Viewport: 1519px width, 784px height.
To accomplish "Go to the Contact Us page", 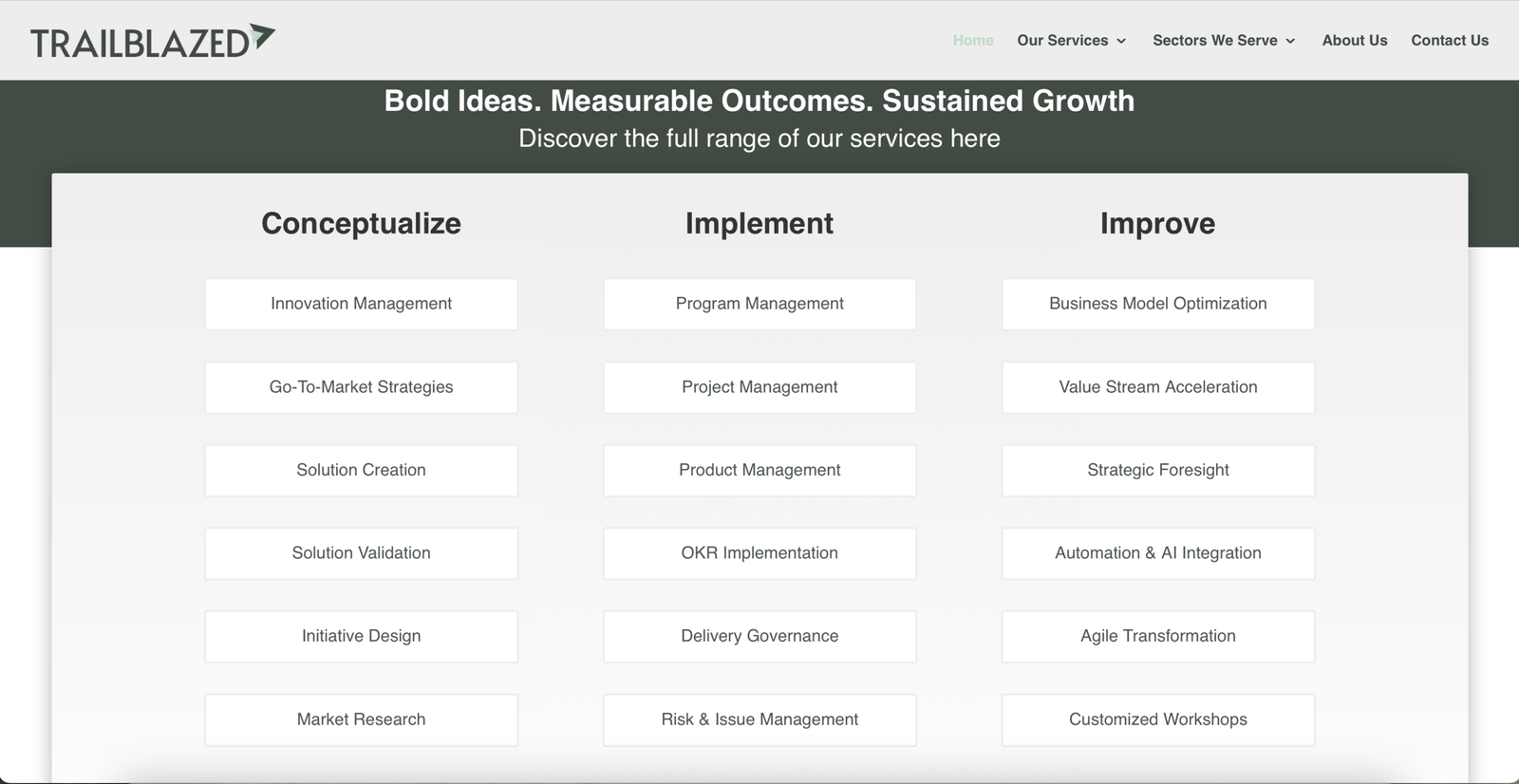I will point(1450,40).
